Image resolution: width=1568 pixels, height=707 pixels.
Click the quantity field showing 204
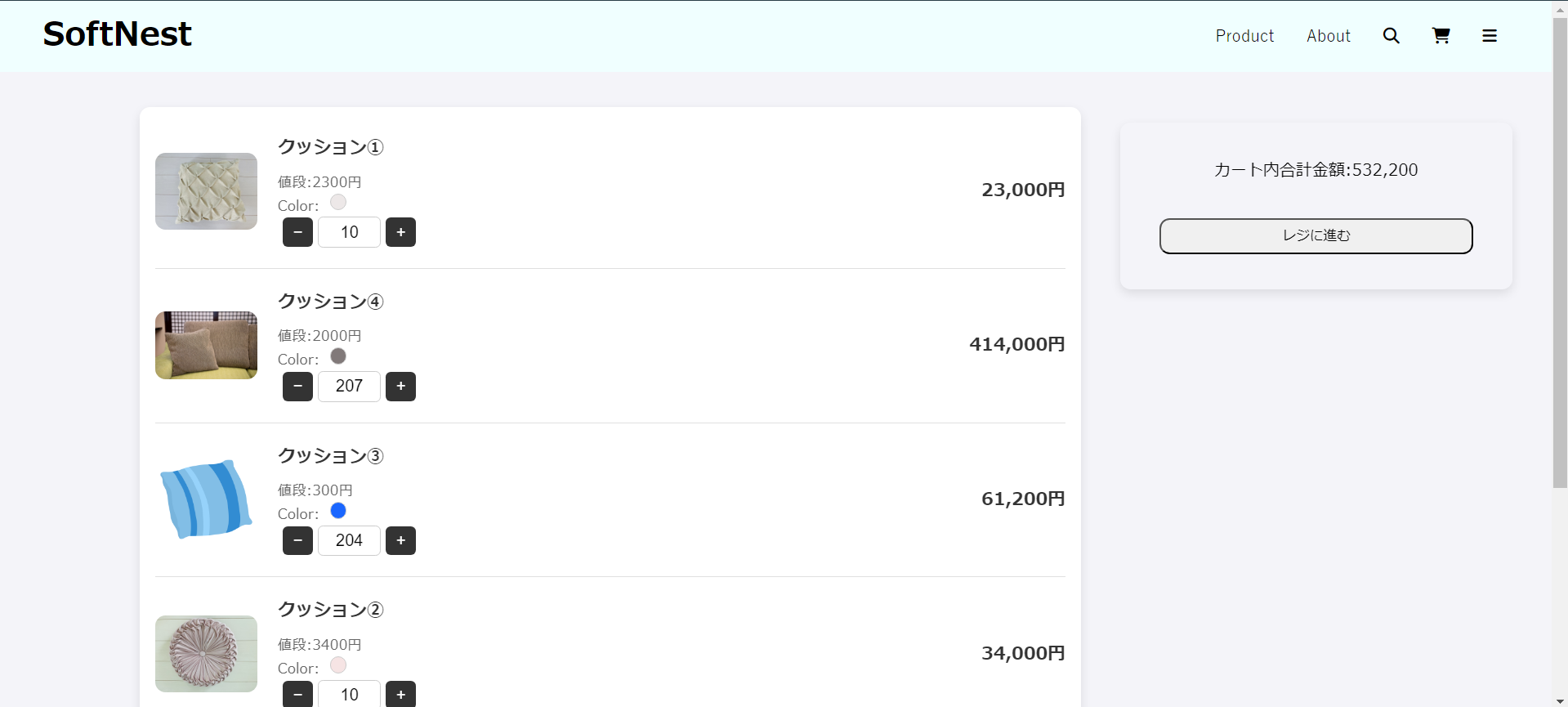(x=349, y=540)
